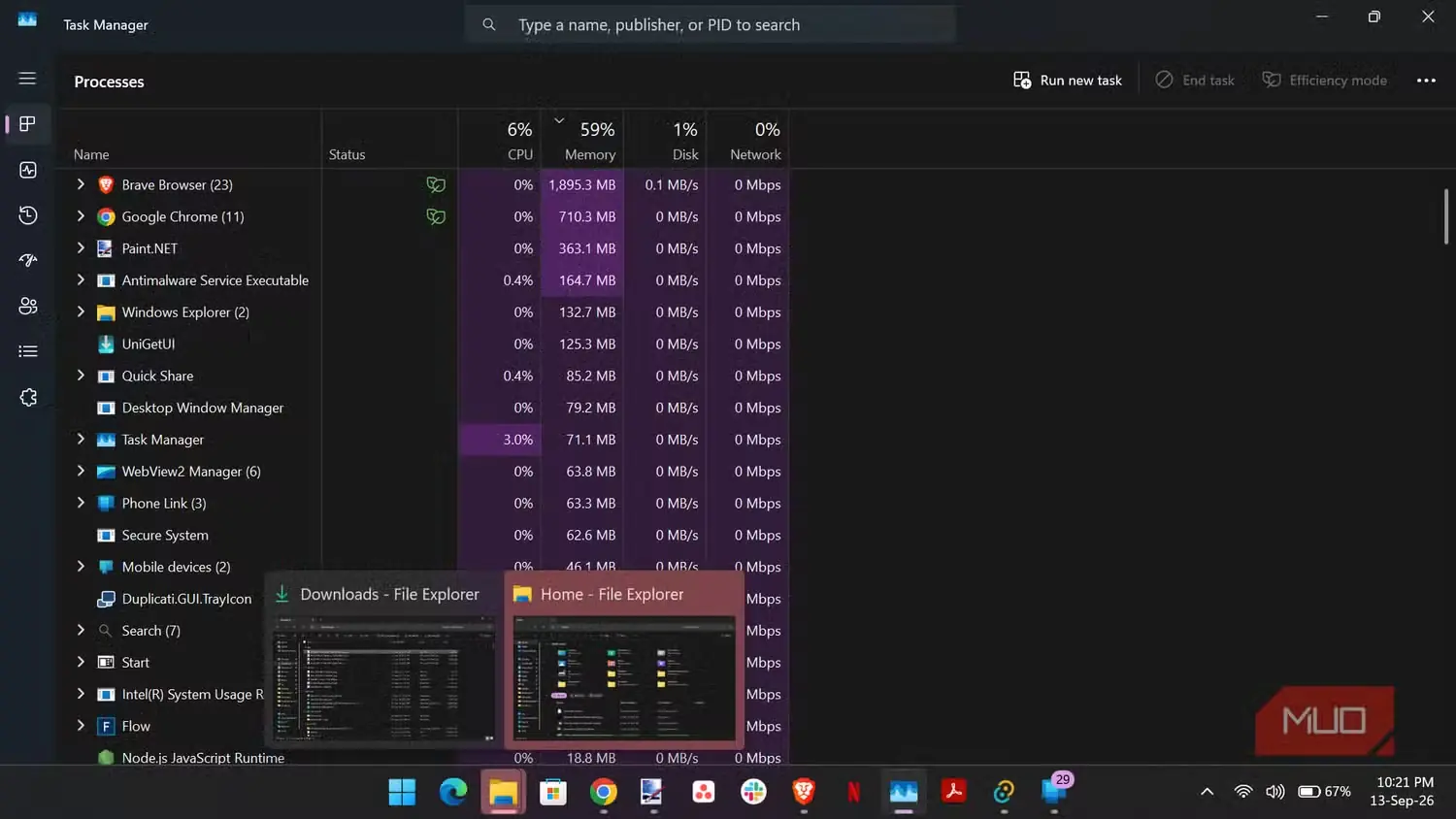Expand the Search process group

[x=81, y=631]
